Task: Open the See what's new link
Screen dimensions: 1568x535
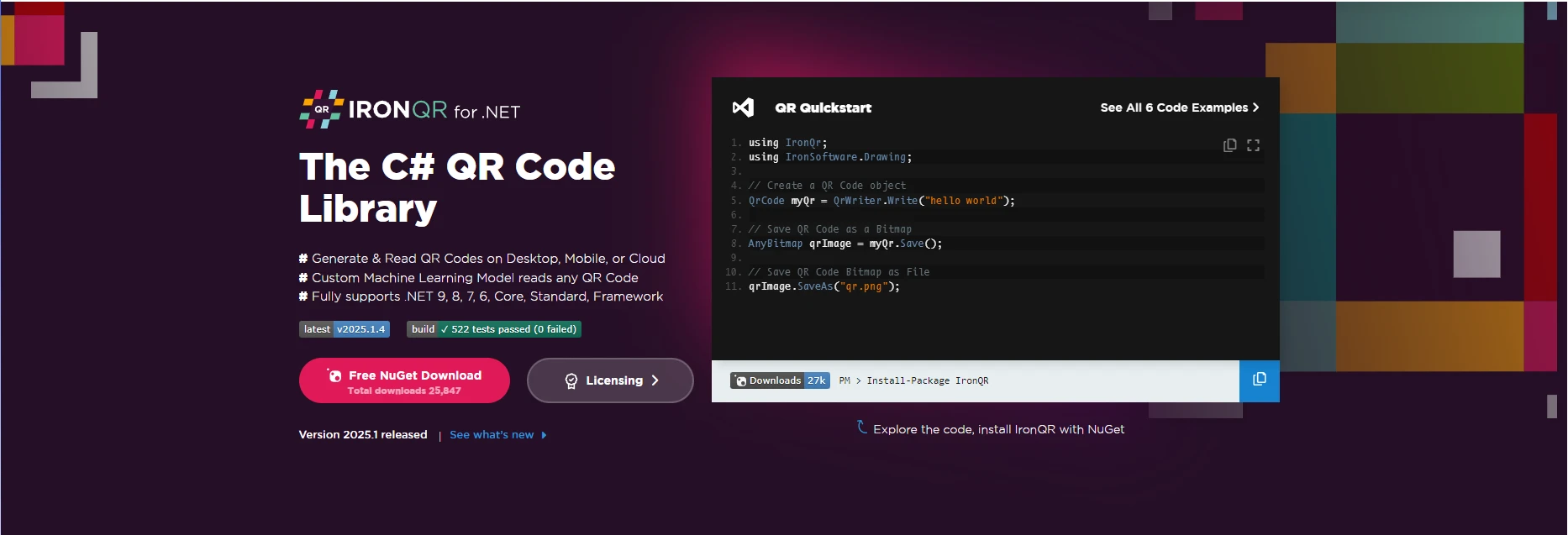Action: coord(492,435)
